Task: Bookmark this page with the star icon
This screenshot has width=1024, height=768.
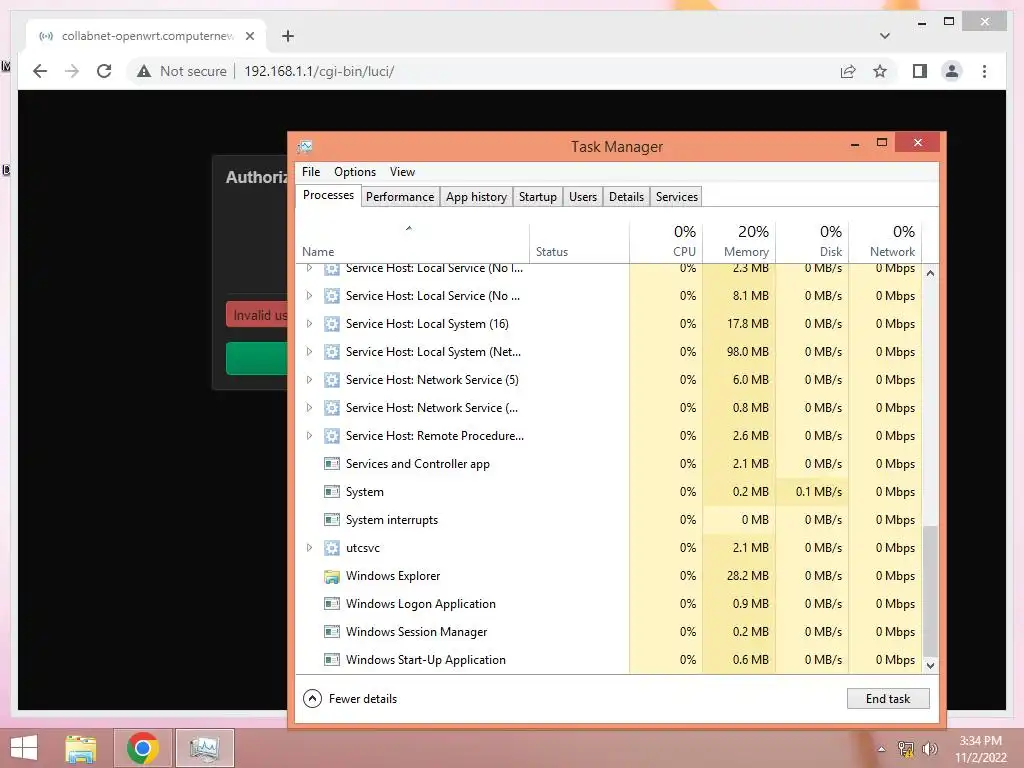Action: 880,71
